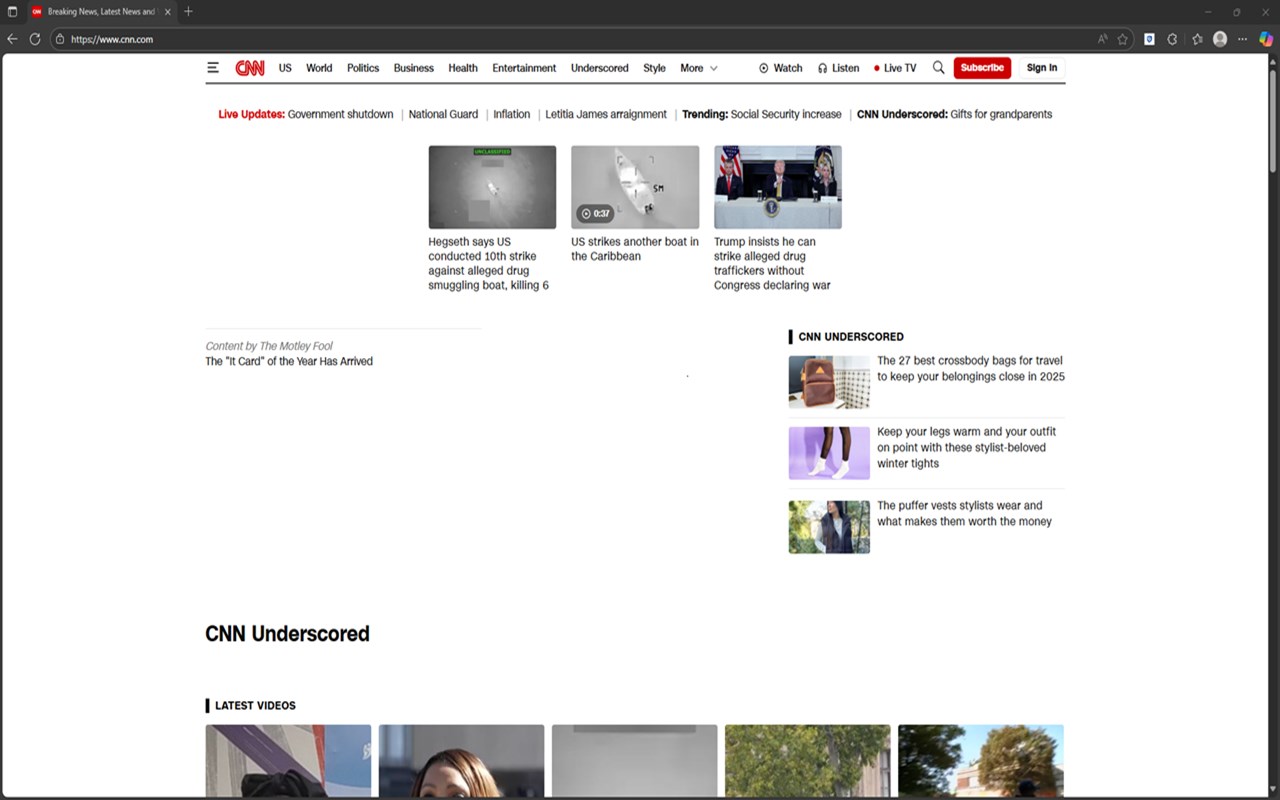Click the Watch link in the header
The width and height of the screenshot is (1280, 800).
[781, 68]
